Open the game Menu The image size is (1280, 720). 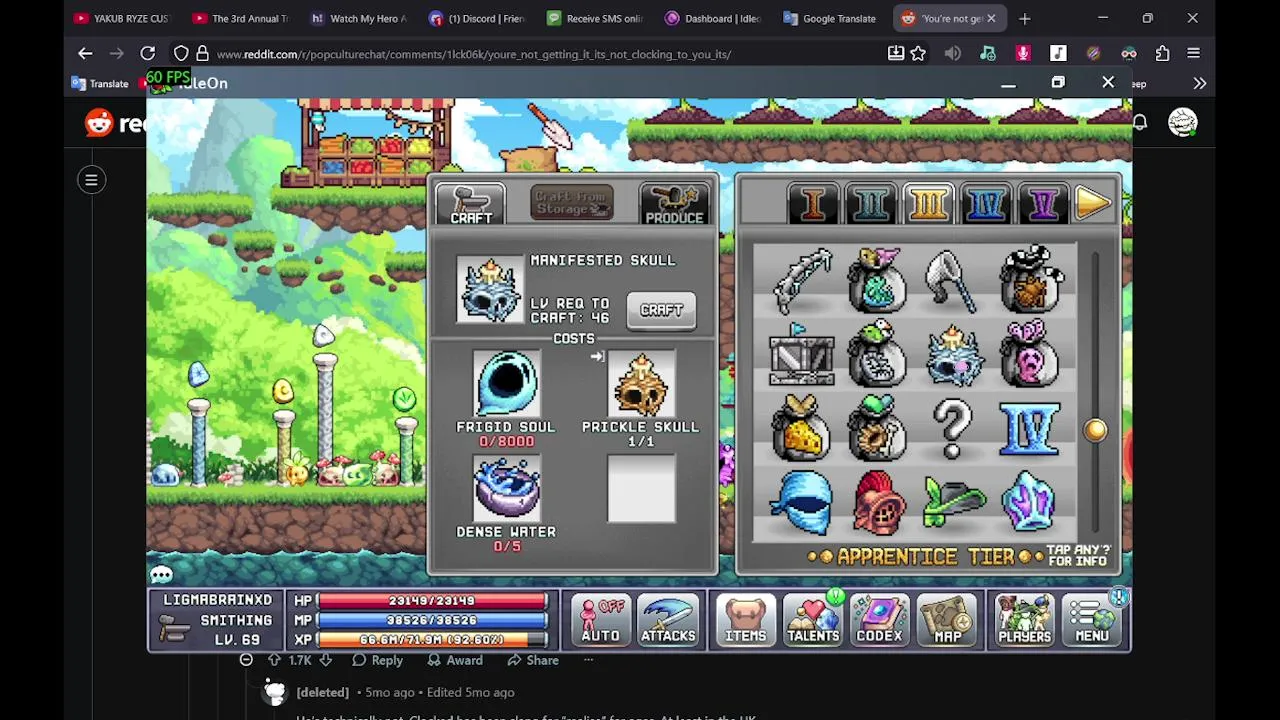[1092, 620]
